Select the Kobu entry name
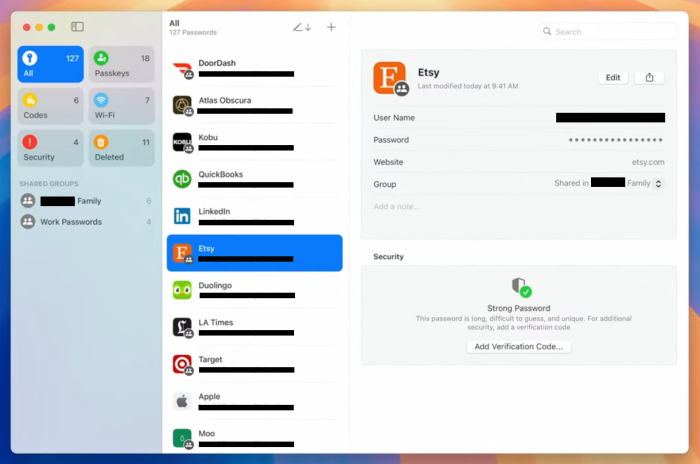 (x=208, y=137)
